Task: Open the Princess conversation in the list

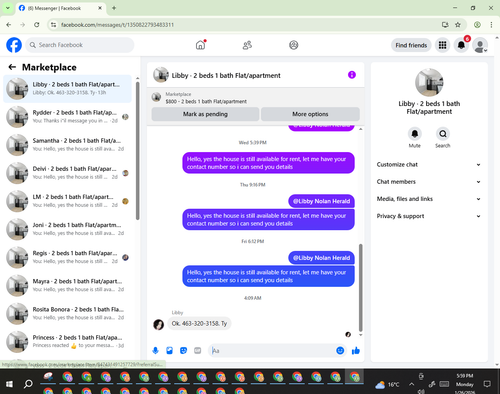Action: [x=68, y=341]
